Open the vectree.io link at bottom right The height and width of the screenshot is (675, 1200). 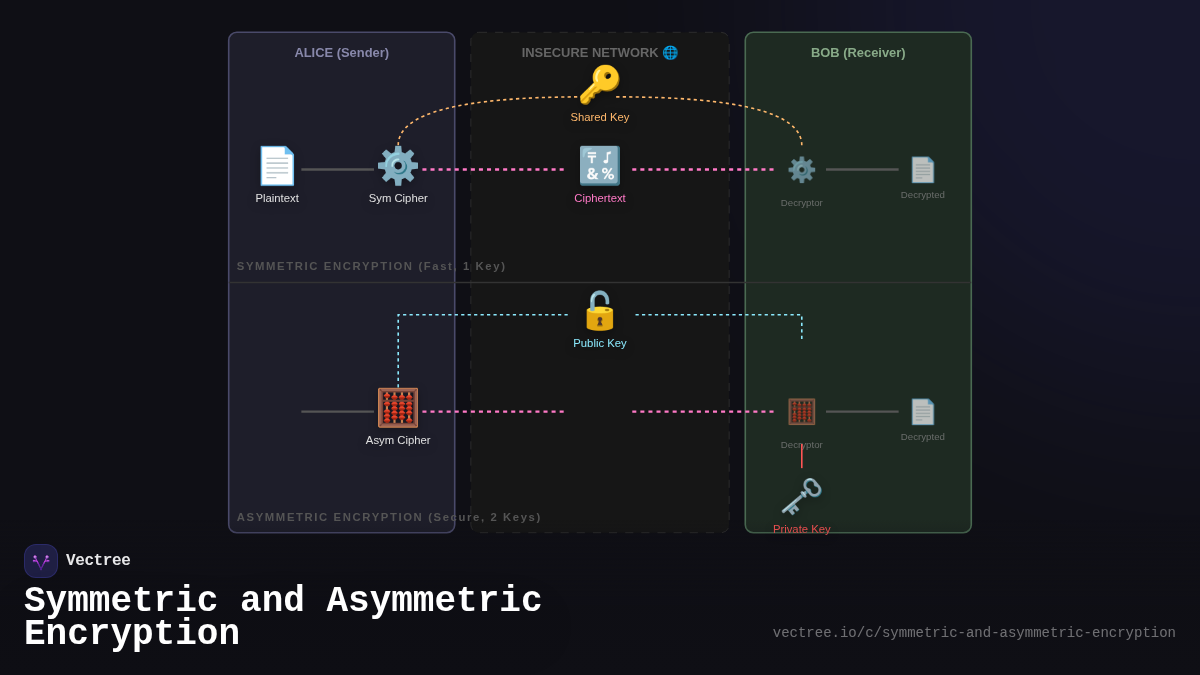tap(974, 632)
